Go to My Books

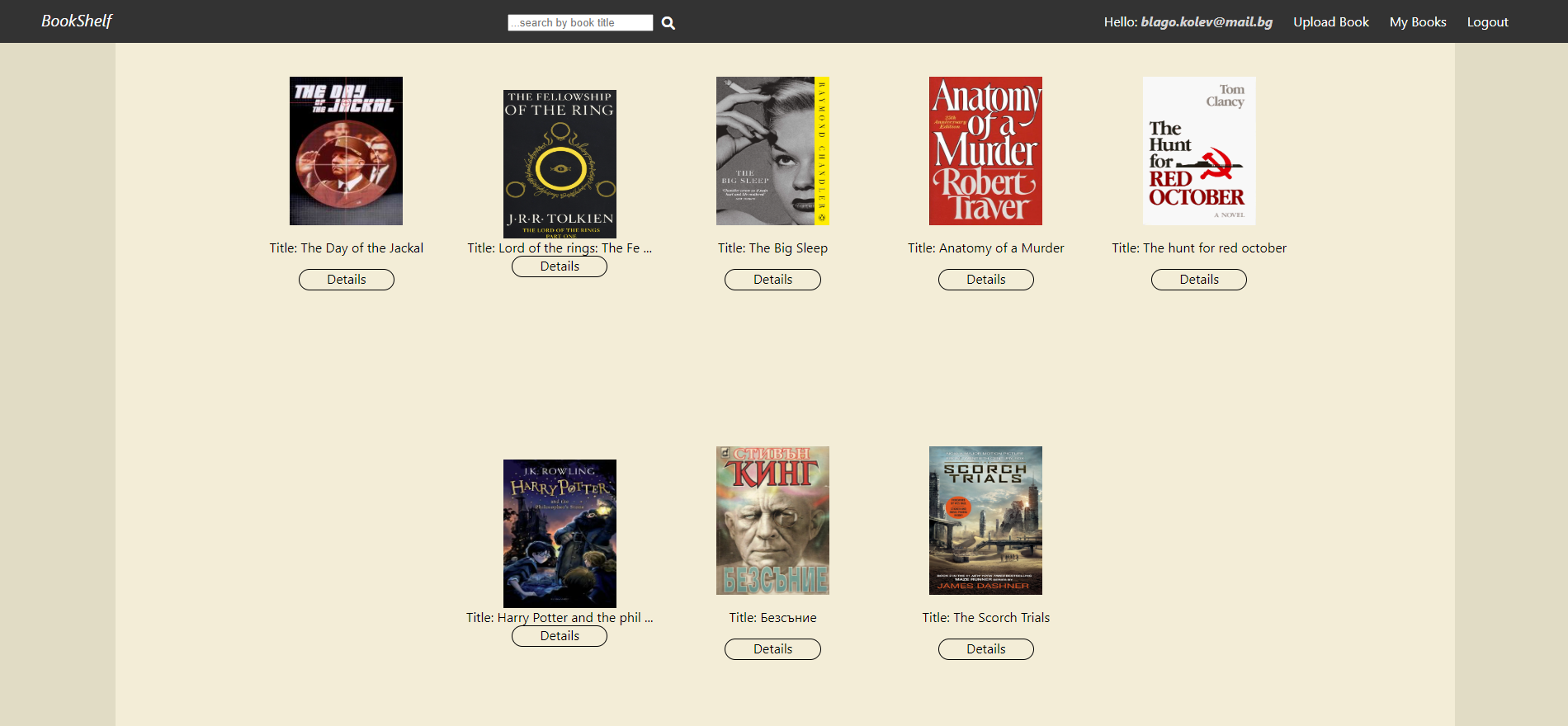[x=1418, y=22]
